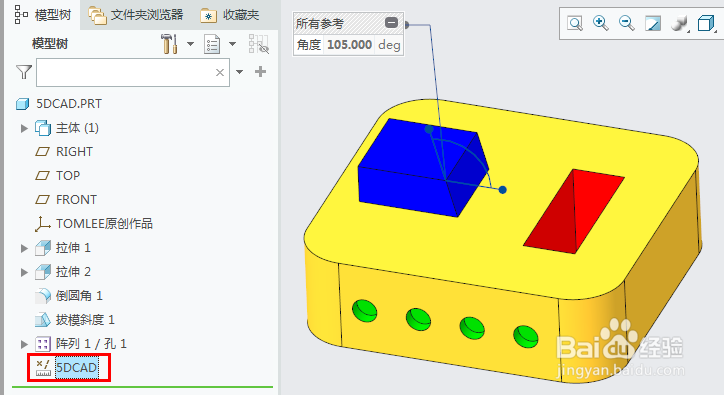
Task: Select 主体 (1) in model tree
Action: (x=77, y=128)
